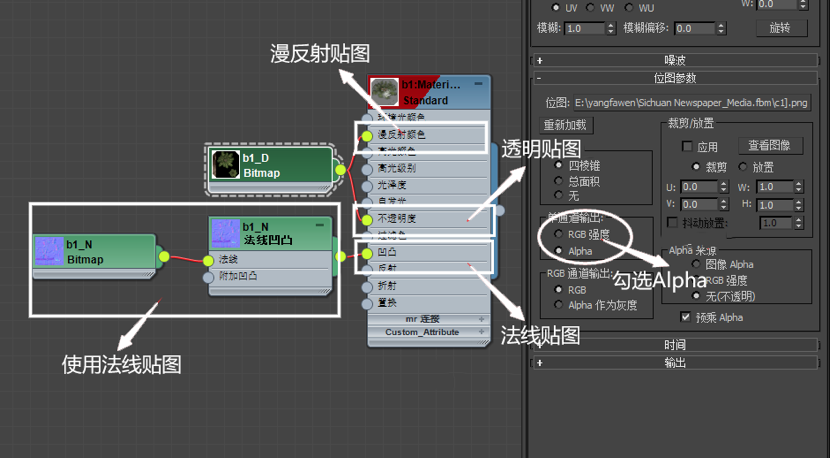Click the b1_D node output socket

[340, 170]
